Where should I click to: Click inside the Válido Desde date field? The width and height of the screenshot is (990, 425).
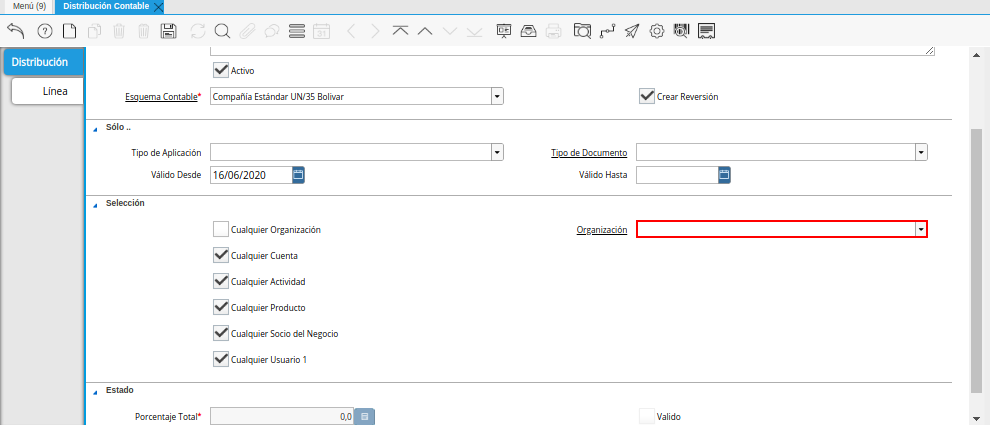(251, 175)
